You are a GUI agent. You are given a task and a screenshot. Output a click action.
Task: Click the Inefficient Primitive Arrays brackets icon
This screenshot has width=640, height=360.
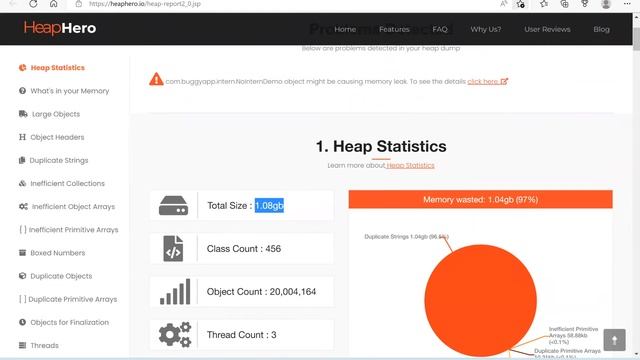tap(23, 229)
